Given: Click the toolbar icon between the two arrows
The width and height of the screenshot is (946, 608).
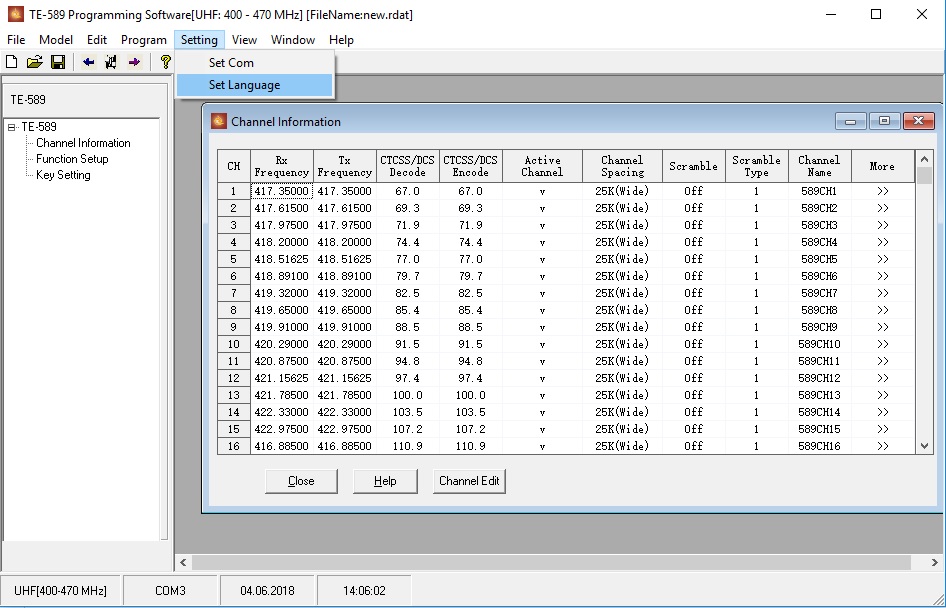Looking at the screenshot, I should [x=111, y=62].
